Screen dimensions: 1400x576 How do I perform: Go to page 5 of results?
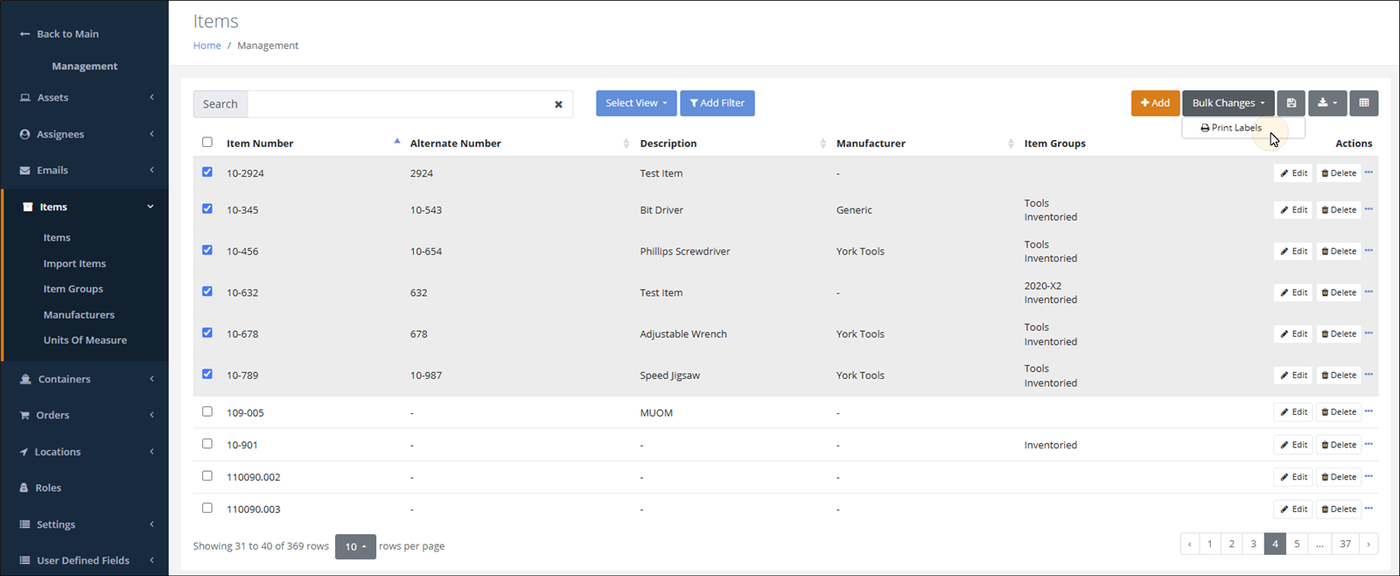(1296, 544)
